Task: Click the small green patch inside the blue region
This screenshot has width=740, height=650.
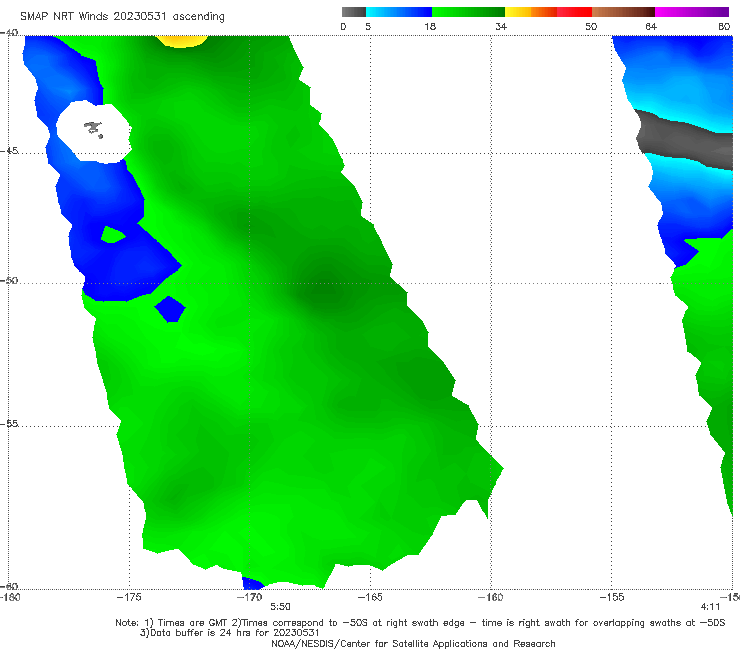Action: (x=113, y=235)
